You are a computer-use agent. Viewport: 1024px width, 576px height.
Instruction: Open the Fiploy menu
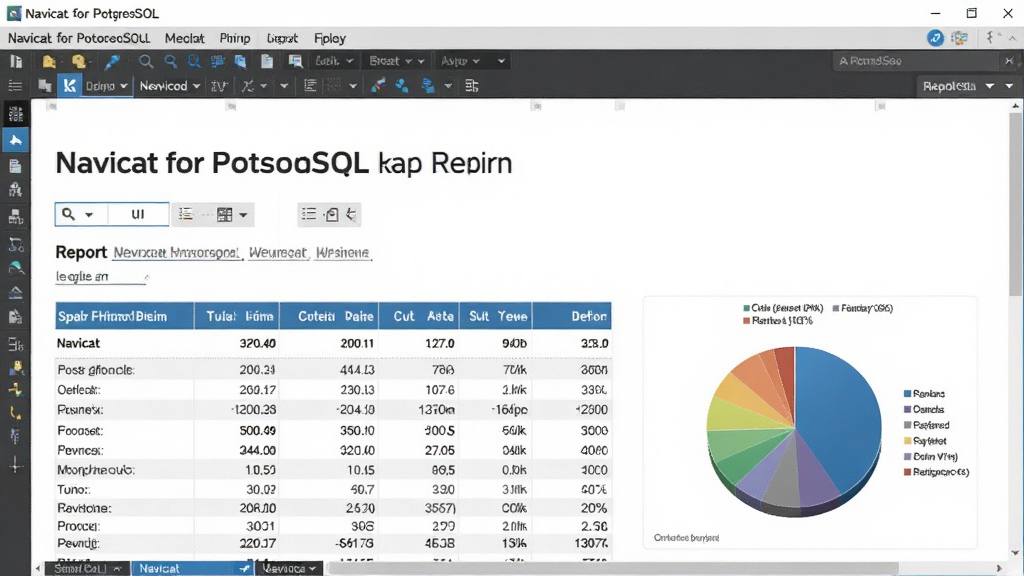330,38
